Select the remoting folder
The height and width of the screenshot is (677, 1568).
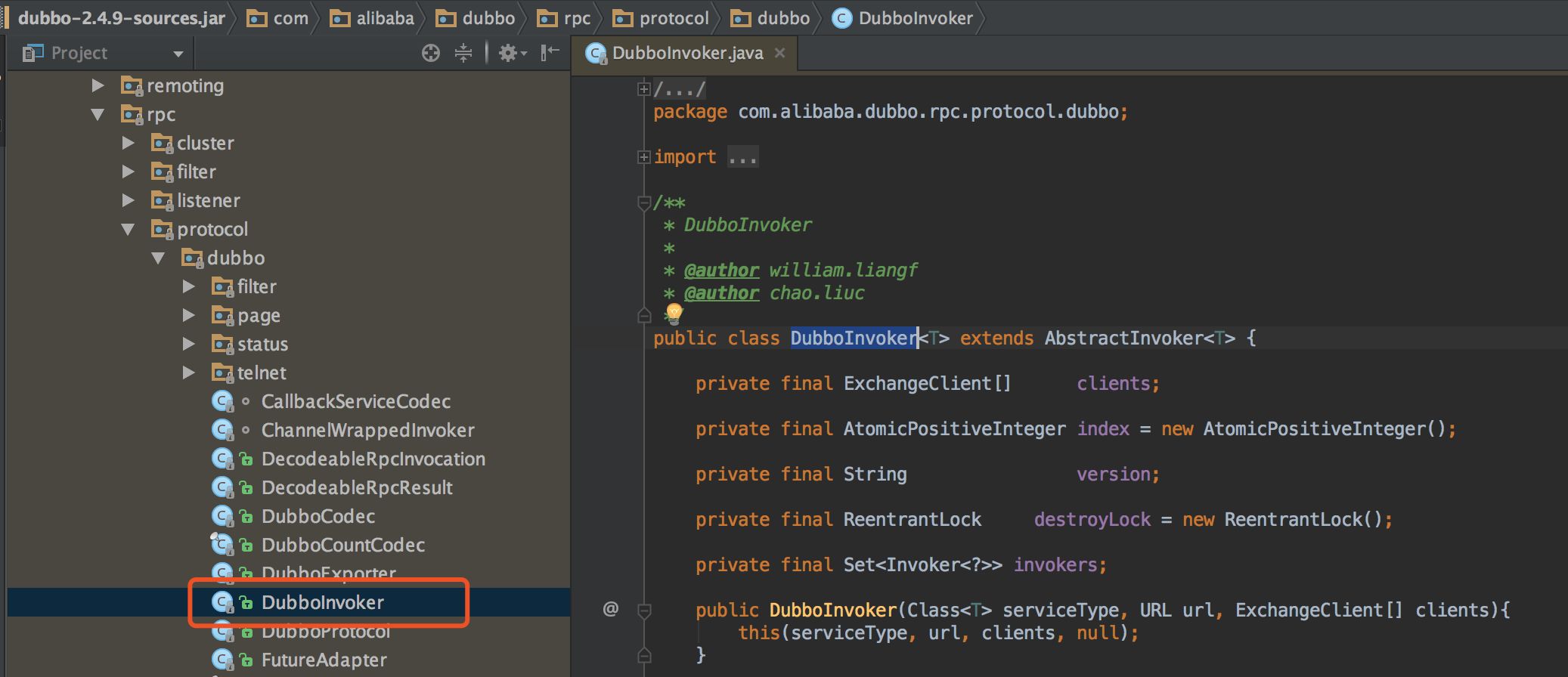(x=185, y=85)
